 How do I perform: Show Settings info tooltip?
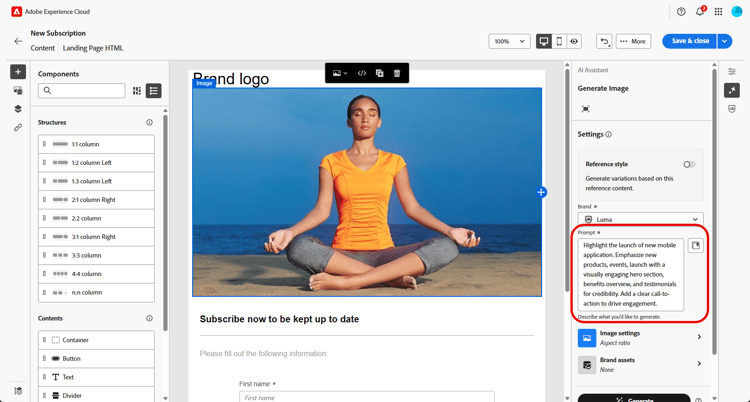click(x=608, y=134)
